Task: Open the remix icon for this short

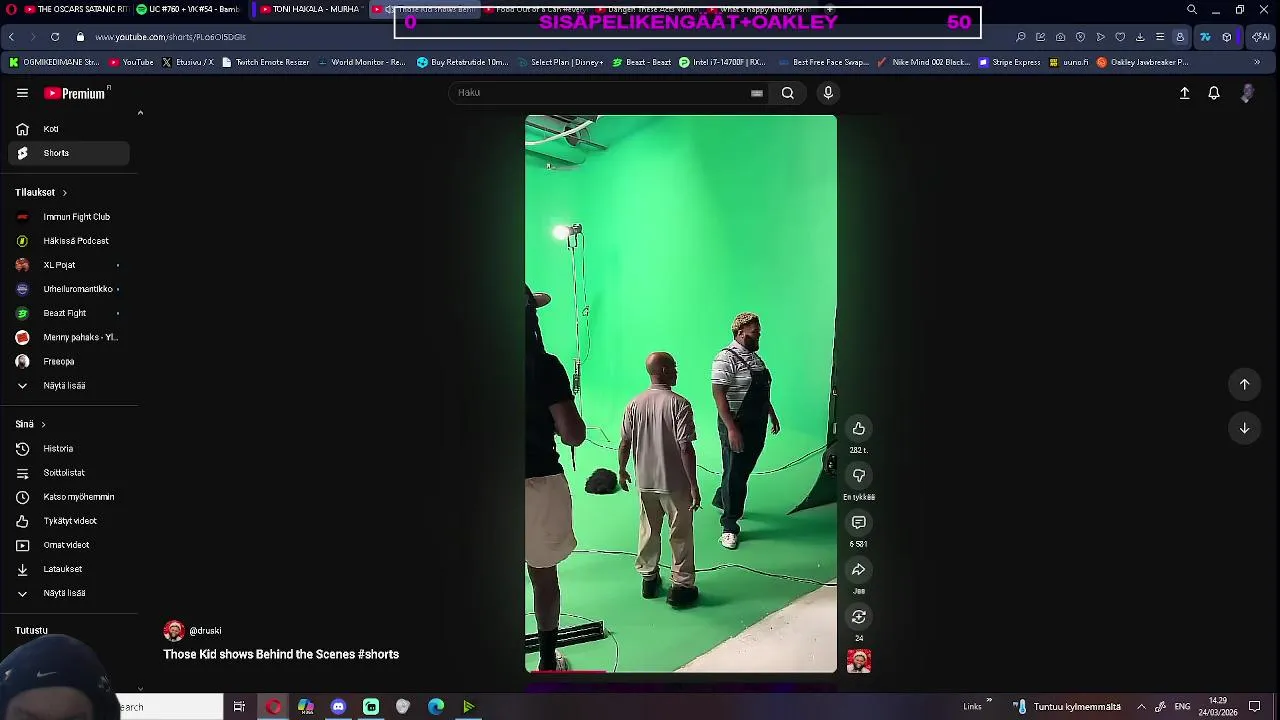Action: pyautogui.click(x=858, y=616)
